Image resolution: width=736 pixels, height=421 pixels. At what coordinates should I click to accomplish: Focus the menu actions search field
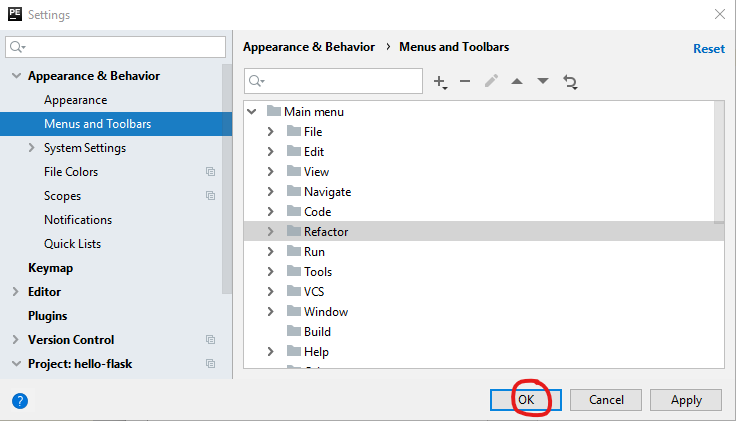tap(333, 81)
